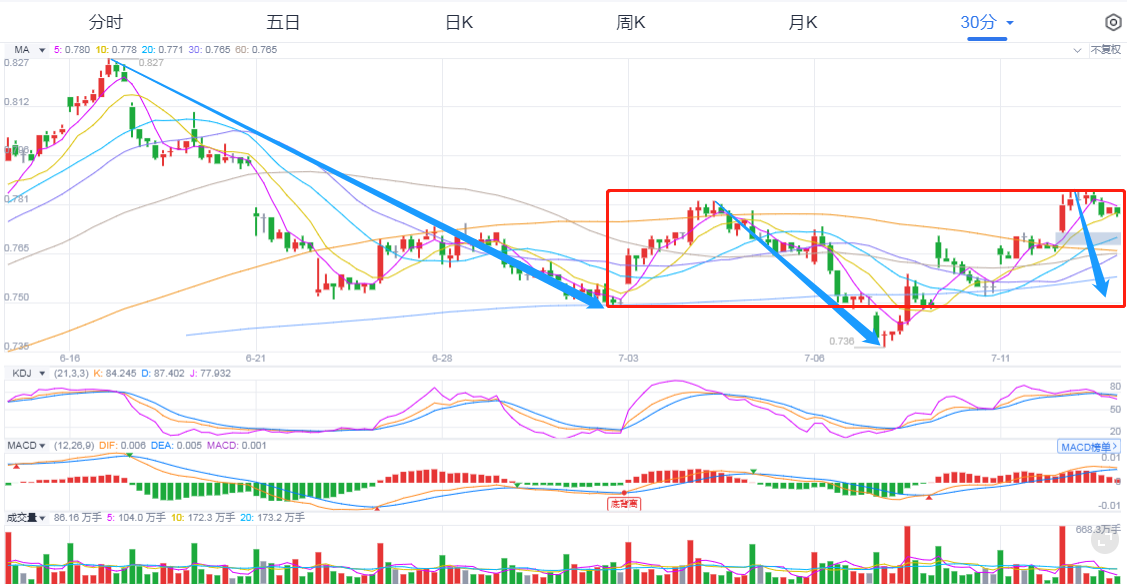Image resolution: width=1127 pixels, height=588 pixels.
Task: Click the MA 10: 0.778 value
Action: tap(116, 50)
